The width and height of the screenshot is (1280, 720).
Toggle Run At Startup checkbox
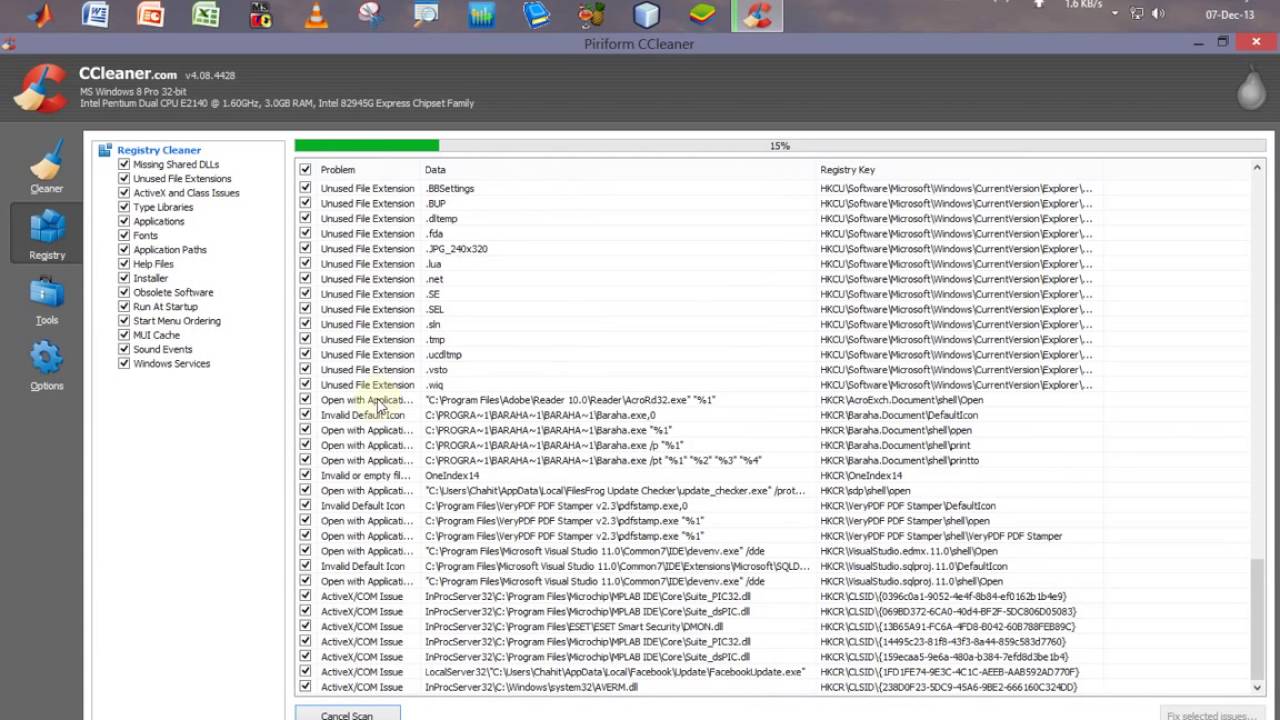point(124,307)
